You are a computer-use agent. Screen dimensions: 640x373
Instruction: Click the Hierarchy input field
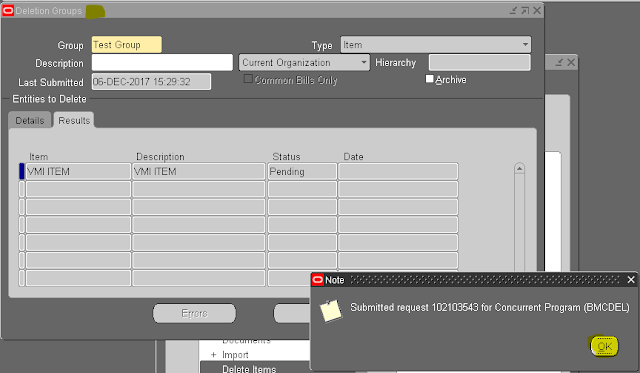480,62
